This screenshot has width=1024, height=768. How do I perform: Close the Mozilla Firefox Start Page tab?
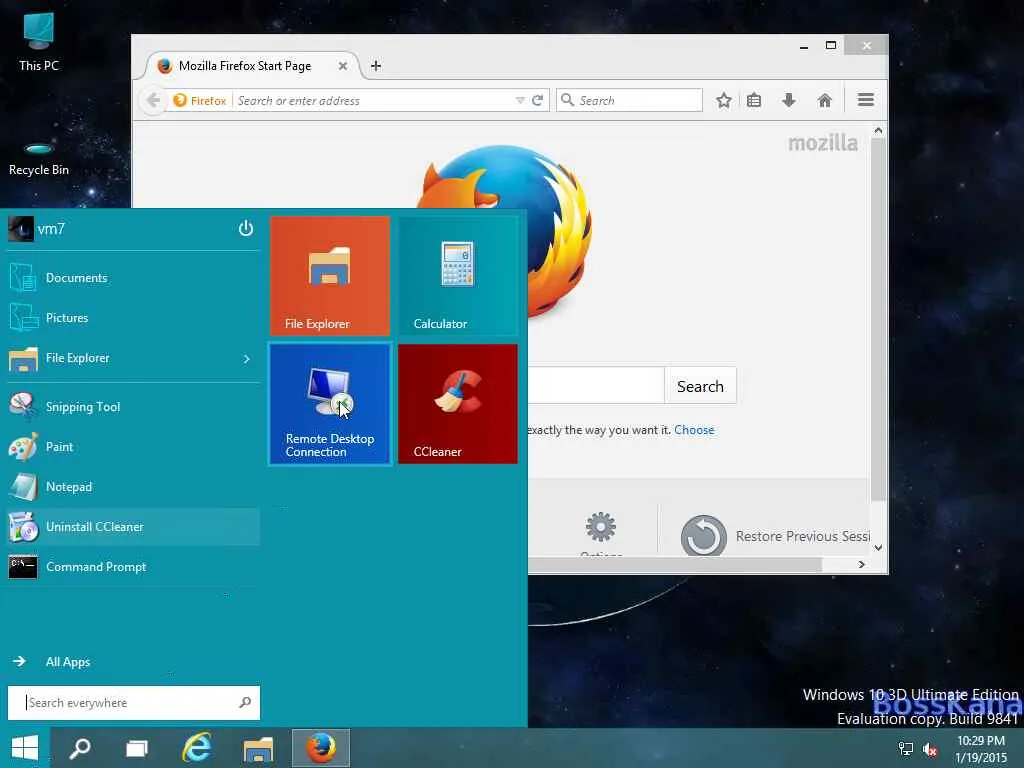[x=342, y=66]
